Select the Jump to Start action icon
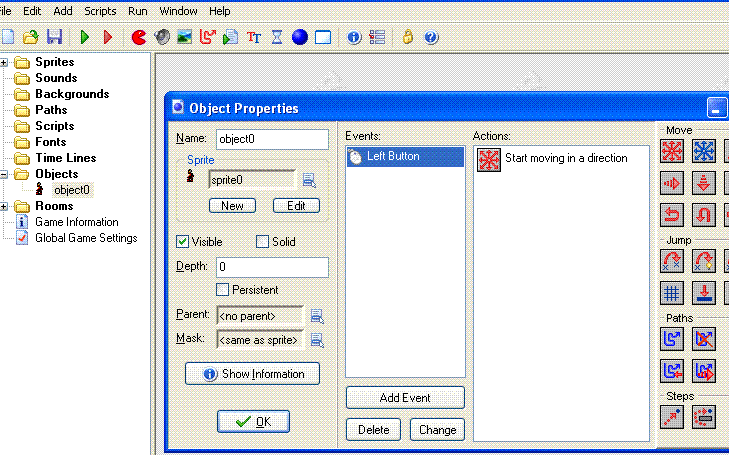The height and width of the screenshot is (455, 729). coord(703,261)
